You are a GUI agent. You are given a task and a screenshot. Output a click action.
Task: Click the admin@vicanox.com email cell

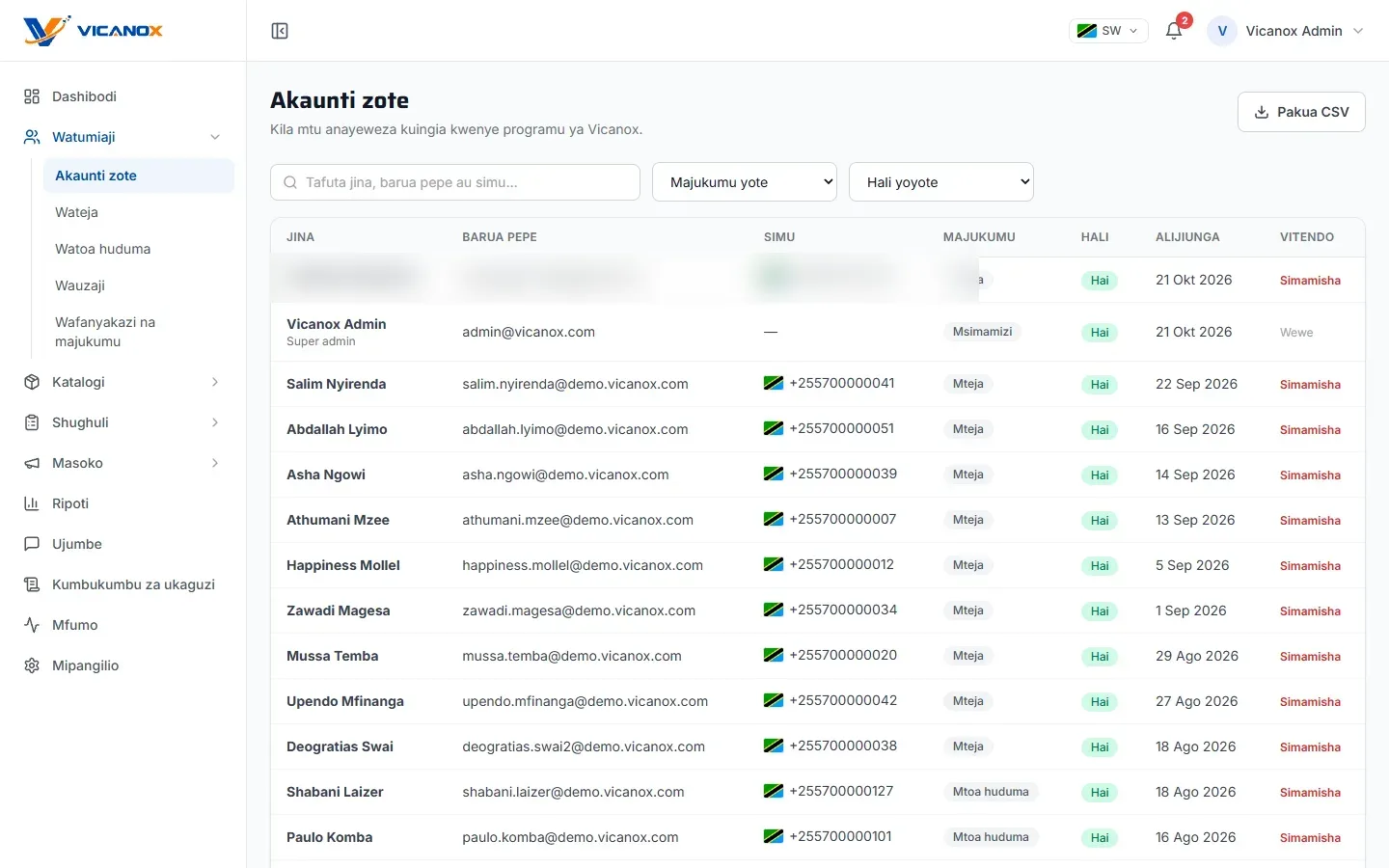pos(529,332)
